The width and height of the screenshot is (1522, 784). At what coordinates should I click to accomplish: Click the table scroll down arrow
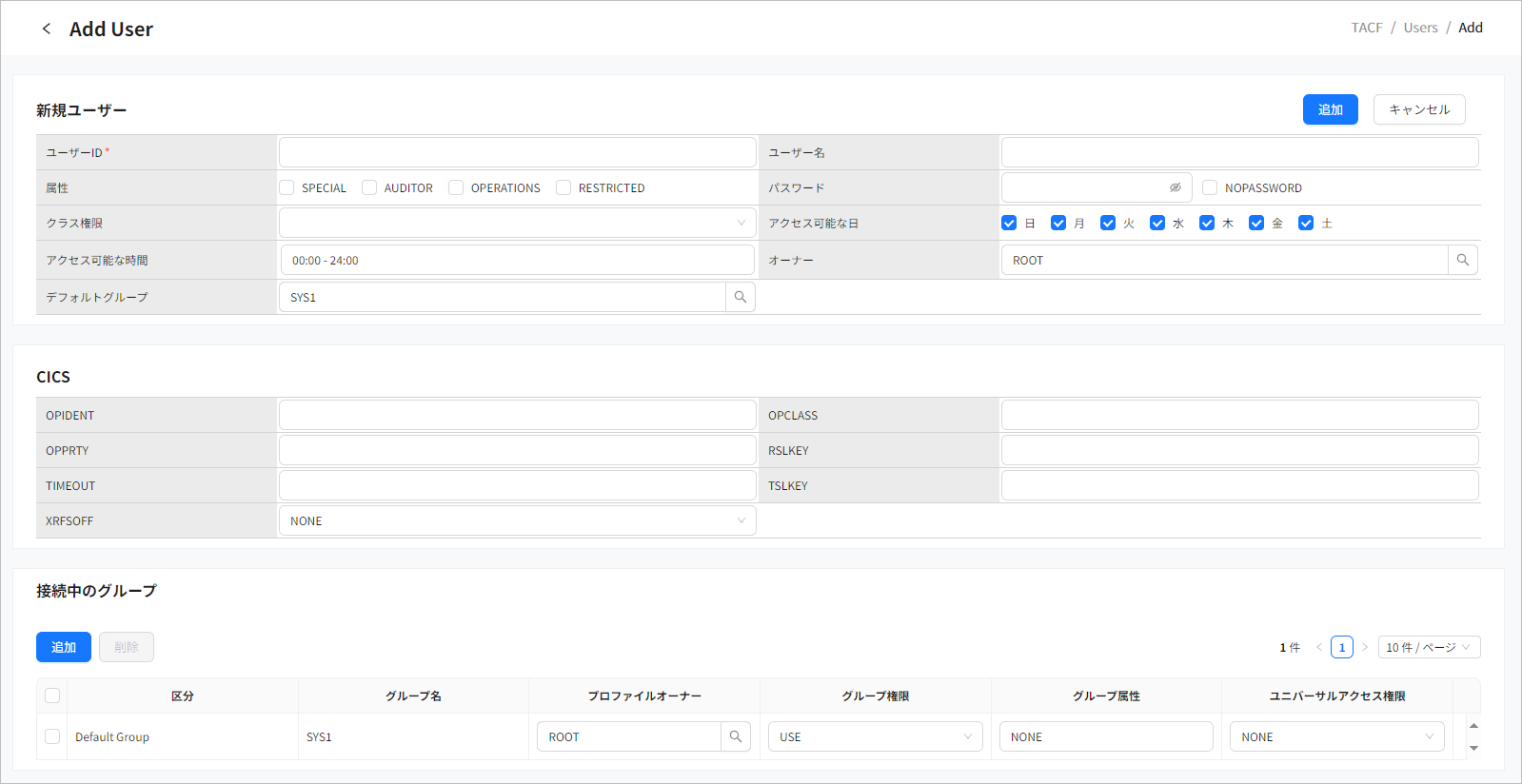pyautogui.click(x=1473, y=748)
